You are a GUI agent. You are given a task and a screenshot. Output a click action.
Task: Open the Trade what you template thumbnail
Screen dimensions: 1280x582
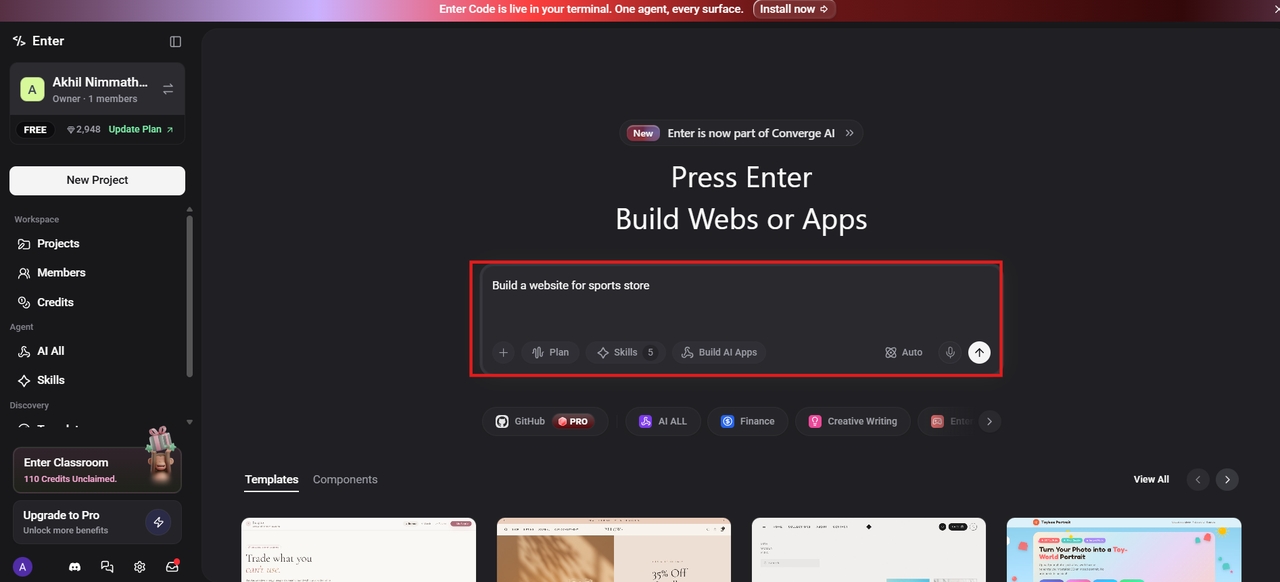(358, 549)
